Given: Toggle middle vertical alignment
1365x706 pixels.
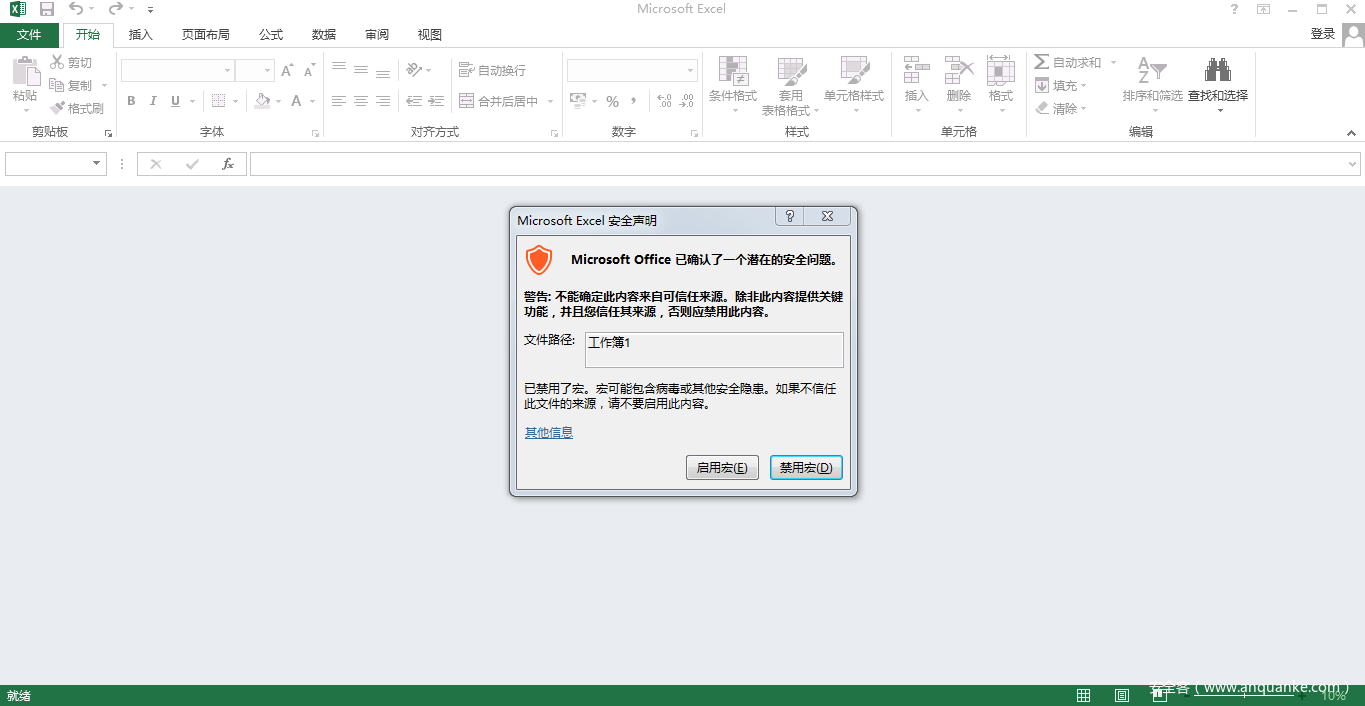Looking at the screenshot, I should tap(361, 70).
